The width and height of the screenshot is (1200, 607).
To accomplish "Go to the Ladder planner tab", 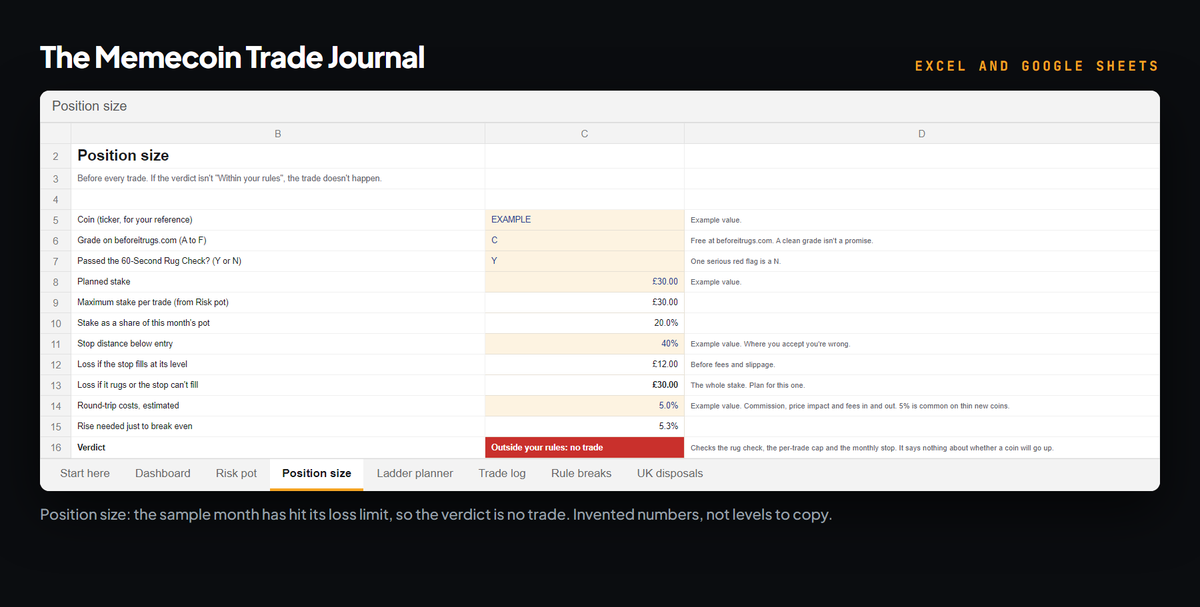I will tap(415, 473).
